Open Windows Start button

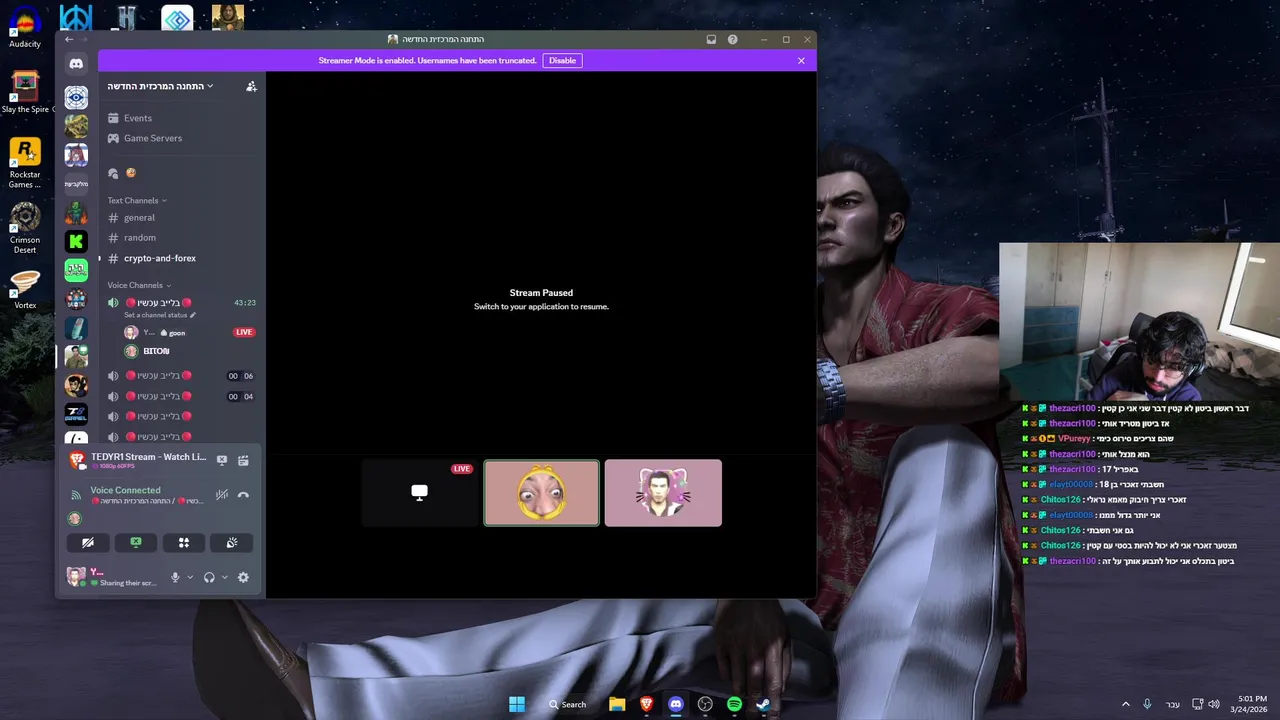pyautogui.click(x=517, y=704)
